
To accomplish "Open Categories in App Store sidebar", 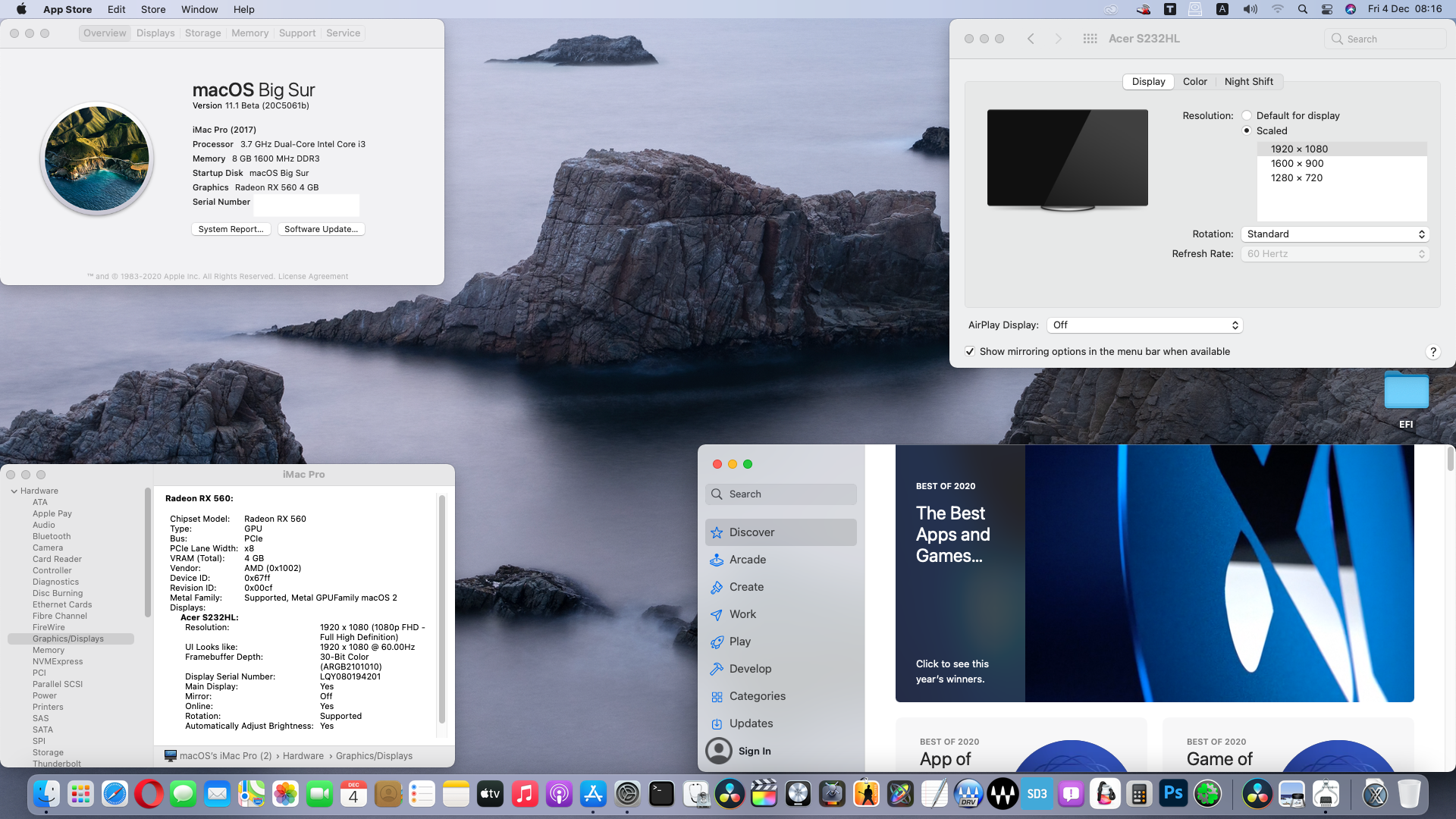I will pos(780,696).
